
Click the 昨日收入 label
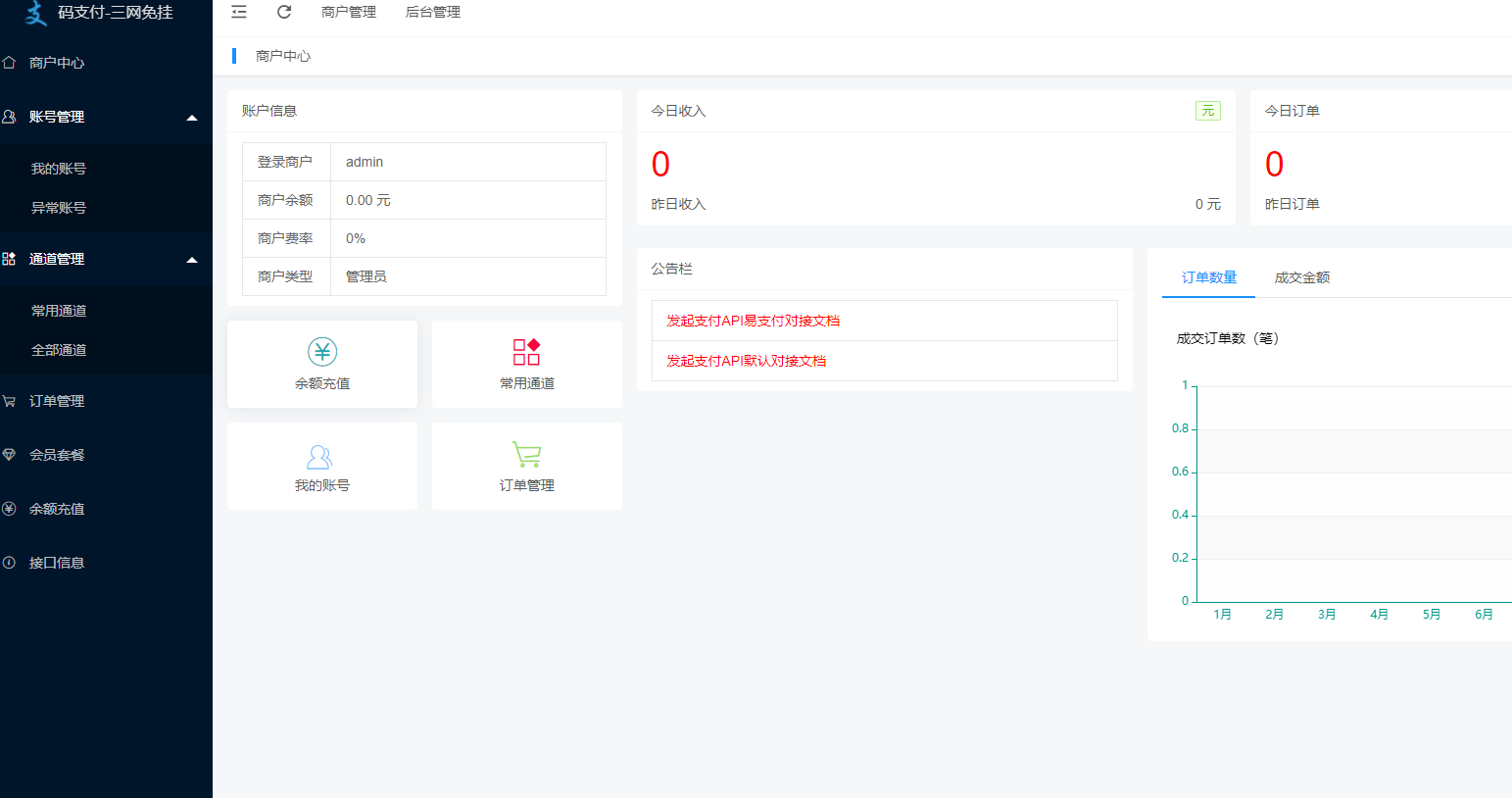678,204
